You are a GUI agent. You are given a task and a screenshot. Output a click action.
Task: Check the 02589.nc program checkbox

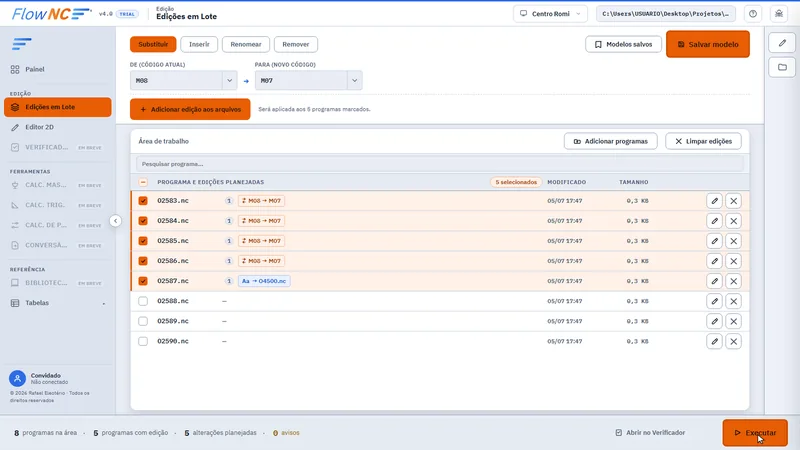(143, 321)
